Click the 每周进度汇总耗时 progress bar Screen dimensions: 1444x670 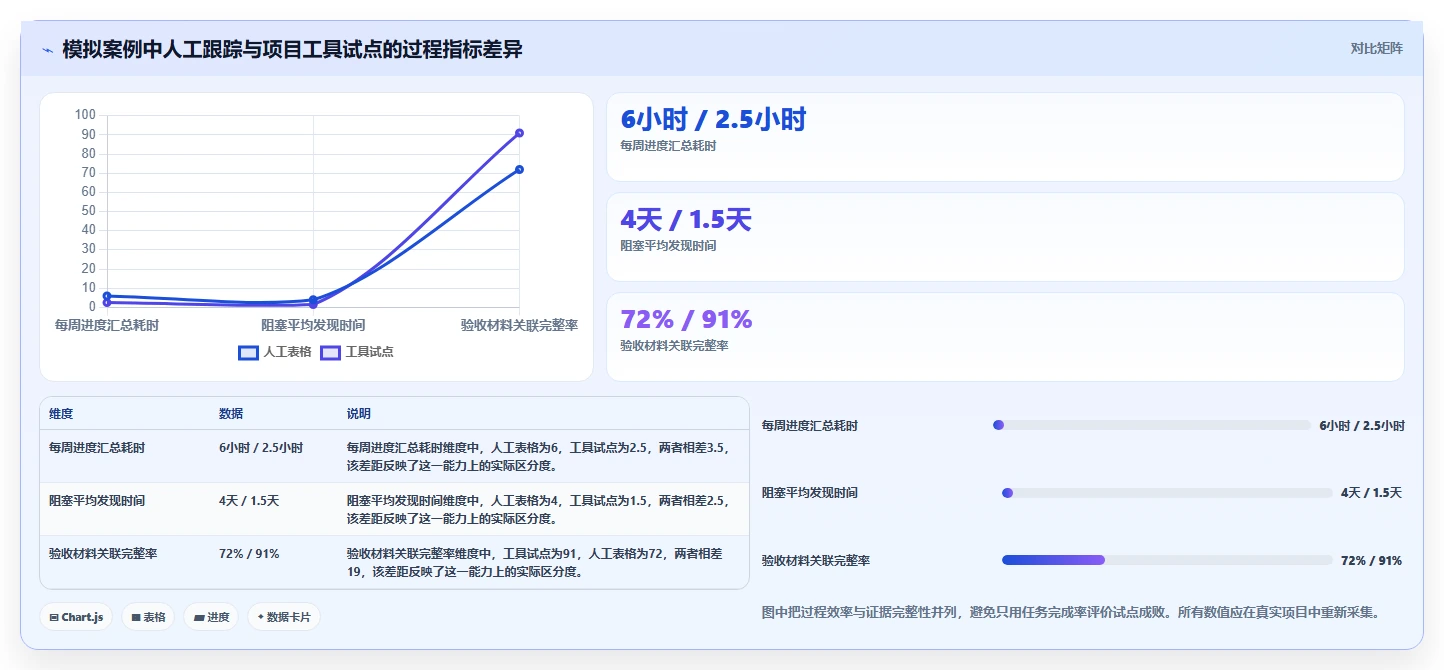point(1151,425)
